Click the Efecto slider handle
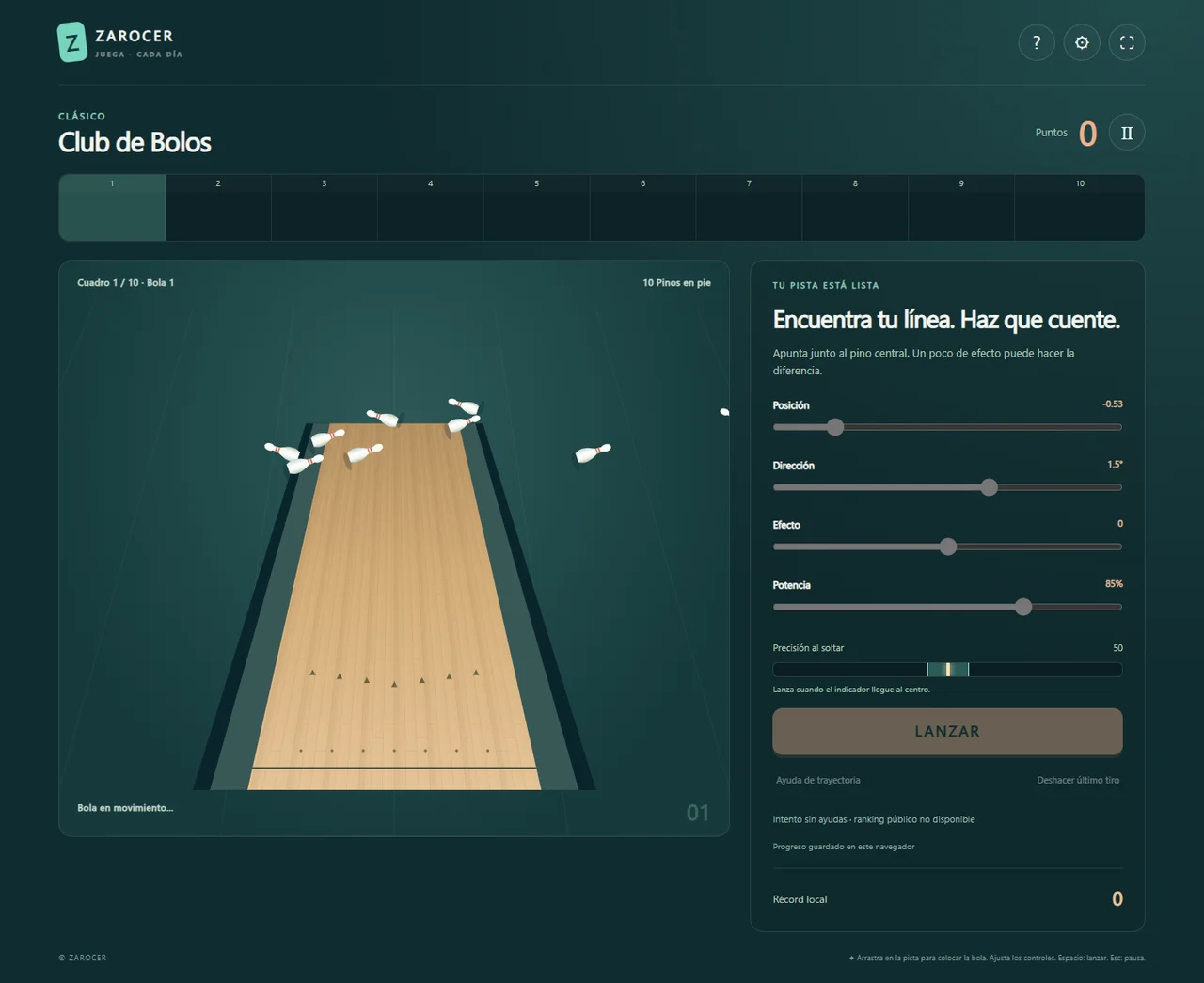Viewport: 1204px width, 983px height. [x=948, y=547]
